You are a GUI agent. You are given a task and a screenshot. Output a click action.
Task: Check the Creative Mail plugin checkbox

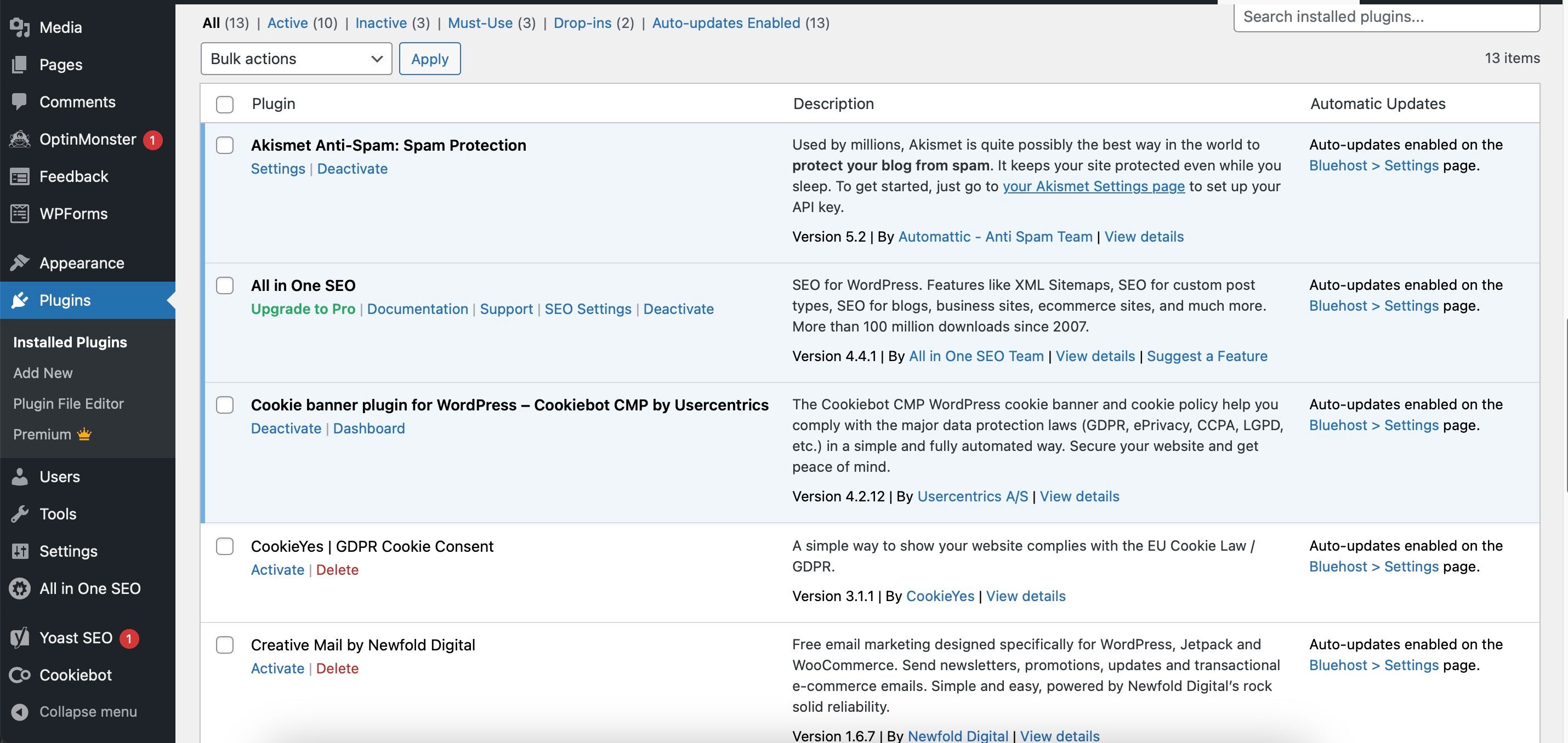click(225, 645)
